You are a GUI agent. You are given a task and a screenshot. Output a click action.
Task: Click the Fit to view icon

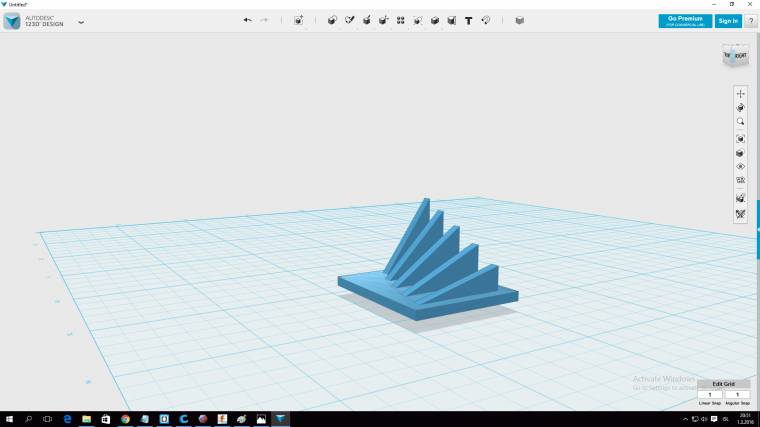point(740,139)
